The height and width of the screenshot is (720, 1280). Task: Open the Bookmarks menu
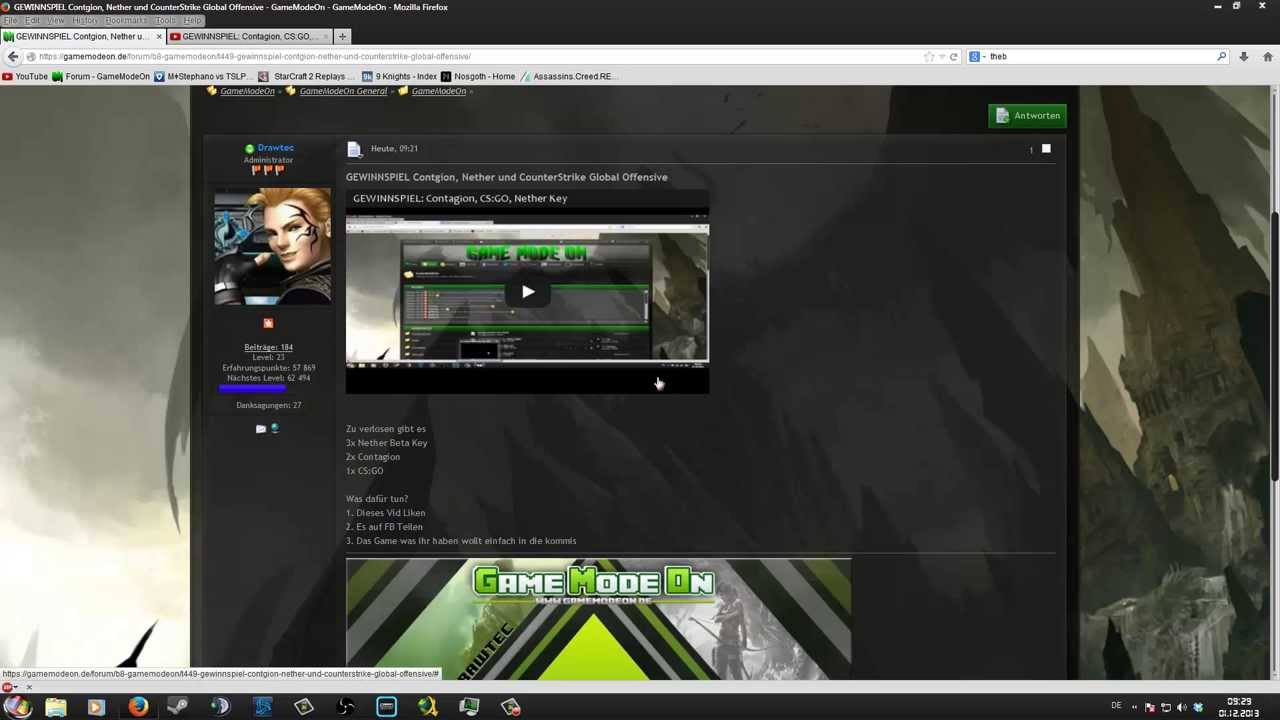[x=126, y=20]
